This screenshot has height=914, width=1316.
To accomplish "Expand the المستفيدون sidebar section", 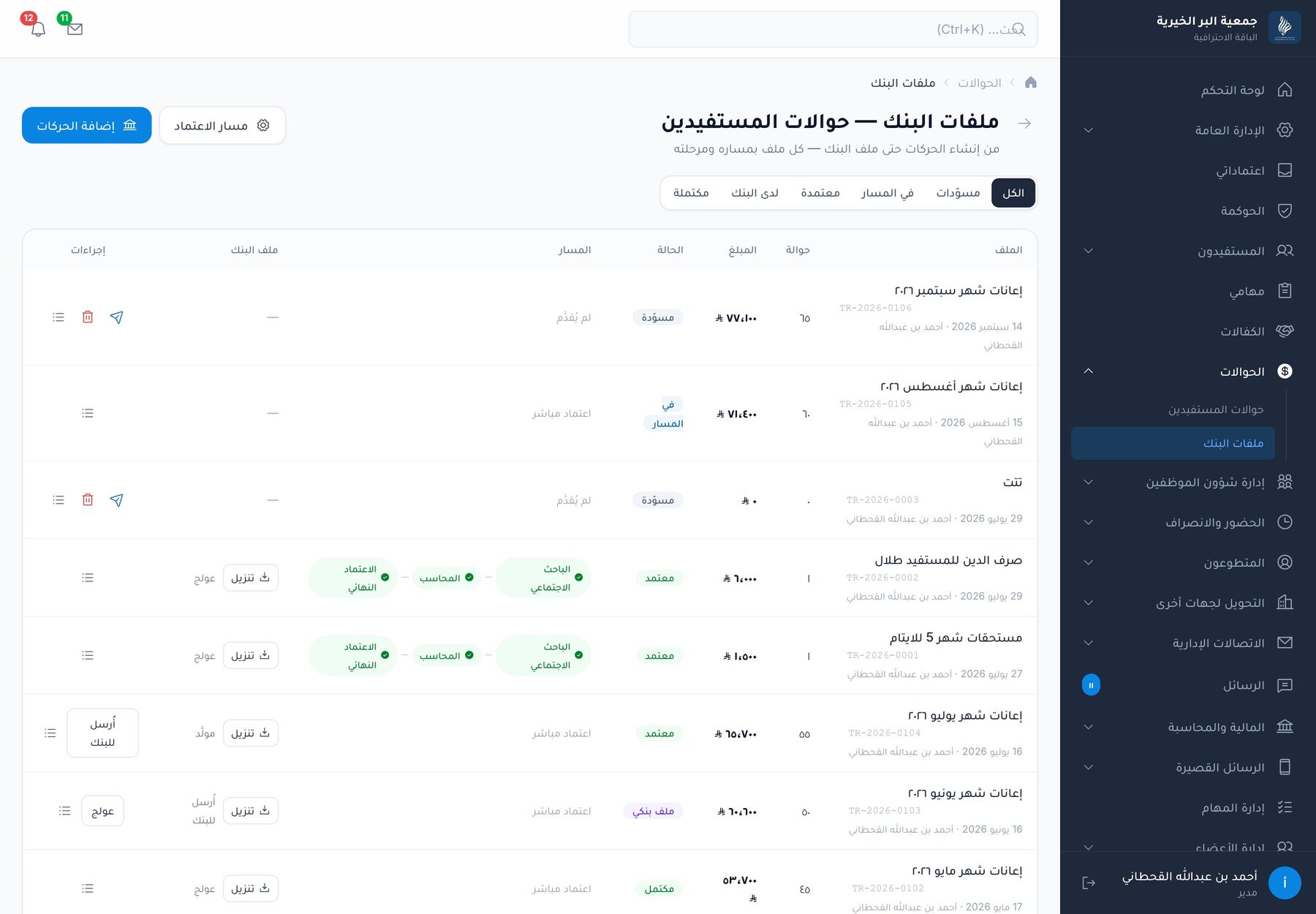I will [x=1184, y=251].
